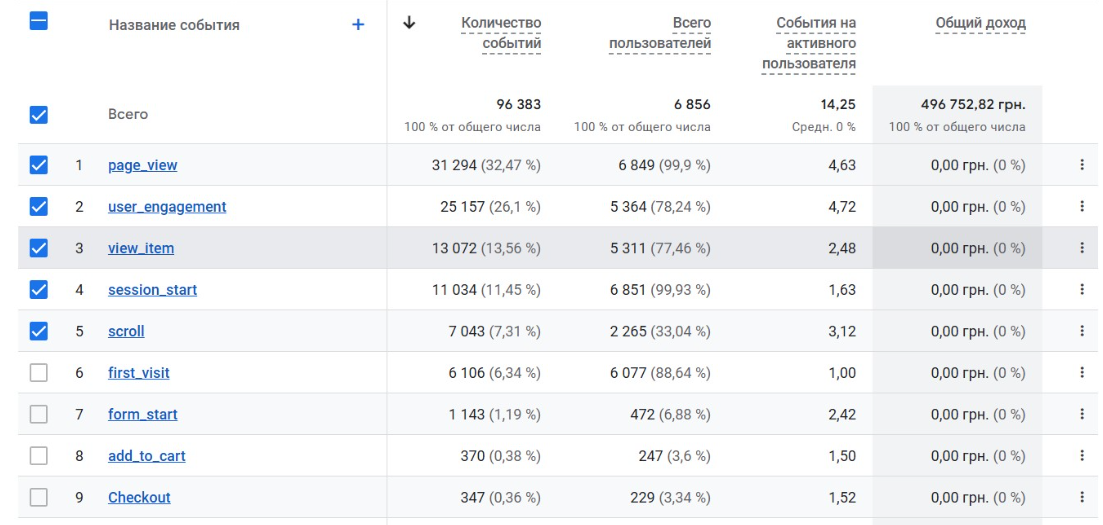Open three-dot menu for user_engagement row
1103x525 pixels.
pyautogui.click(x=1082, y=207)
